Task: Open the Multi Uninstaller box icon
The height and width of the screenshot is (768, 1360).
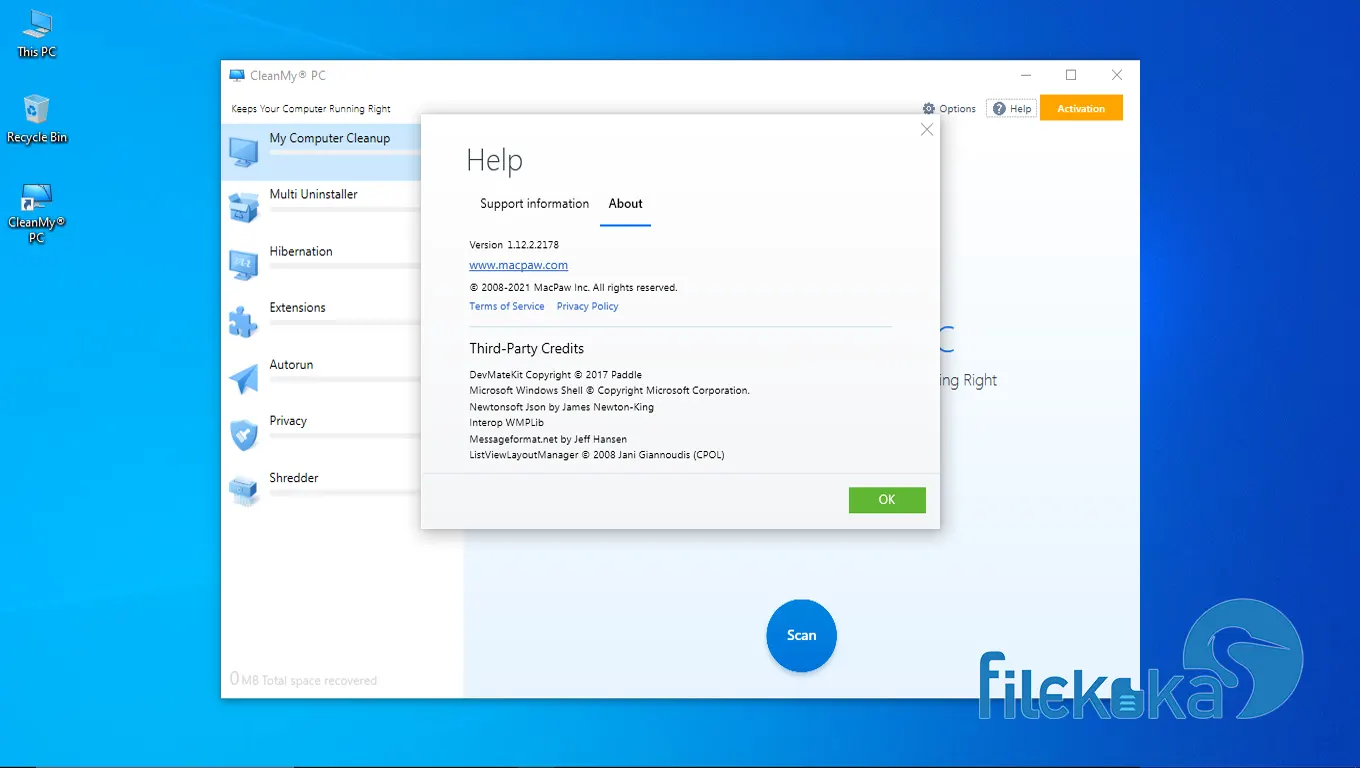Action: point(244,208)
